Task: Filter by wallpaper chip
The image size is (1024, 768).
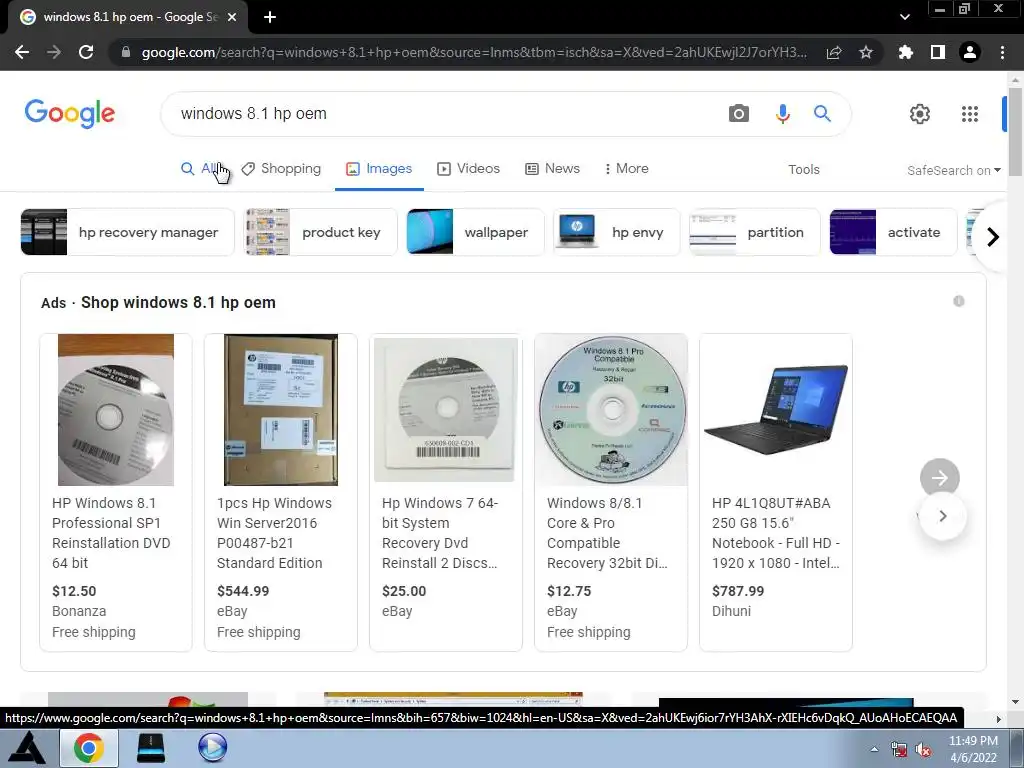Action: click(475, 232)
